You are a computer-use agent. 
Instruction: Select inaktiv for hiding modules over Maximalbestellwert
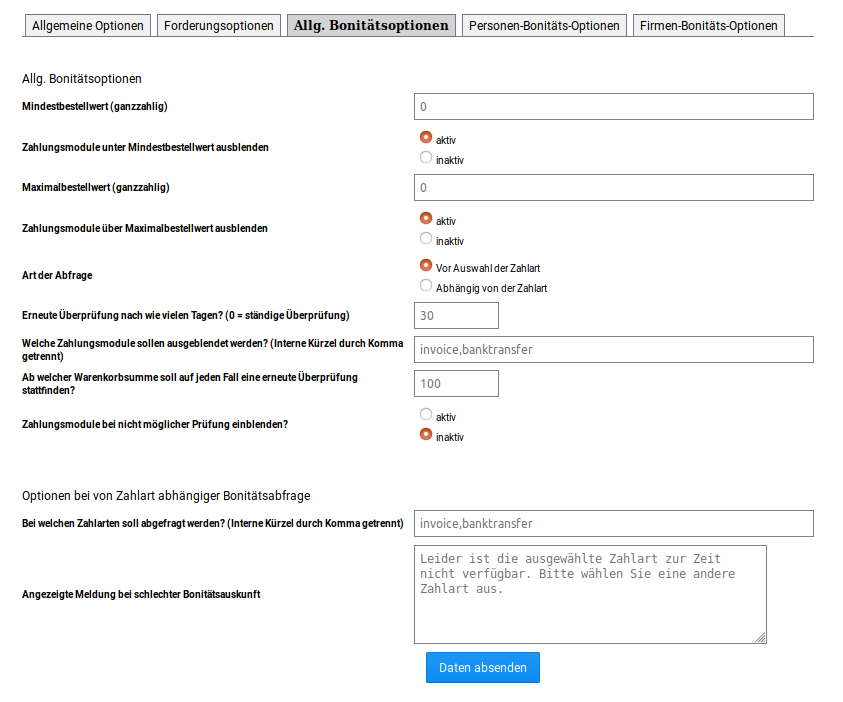(x=426, y=239)
